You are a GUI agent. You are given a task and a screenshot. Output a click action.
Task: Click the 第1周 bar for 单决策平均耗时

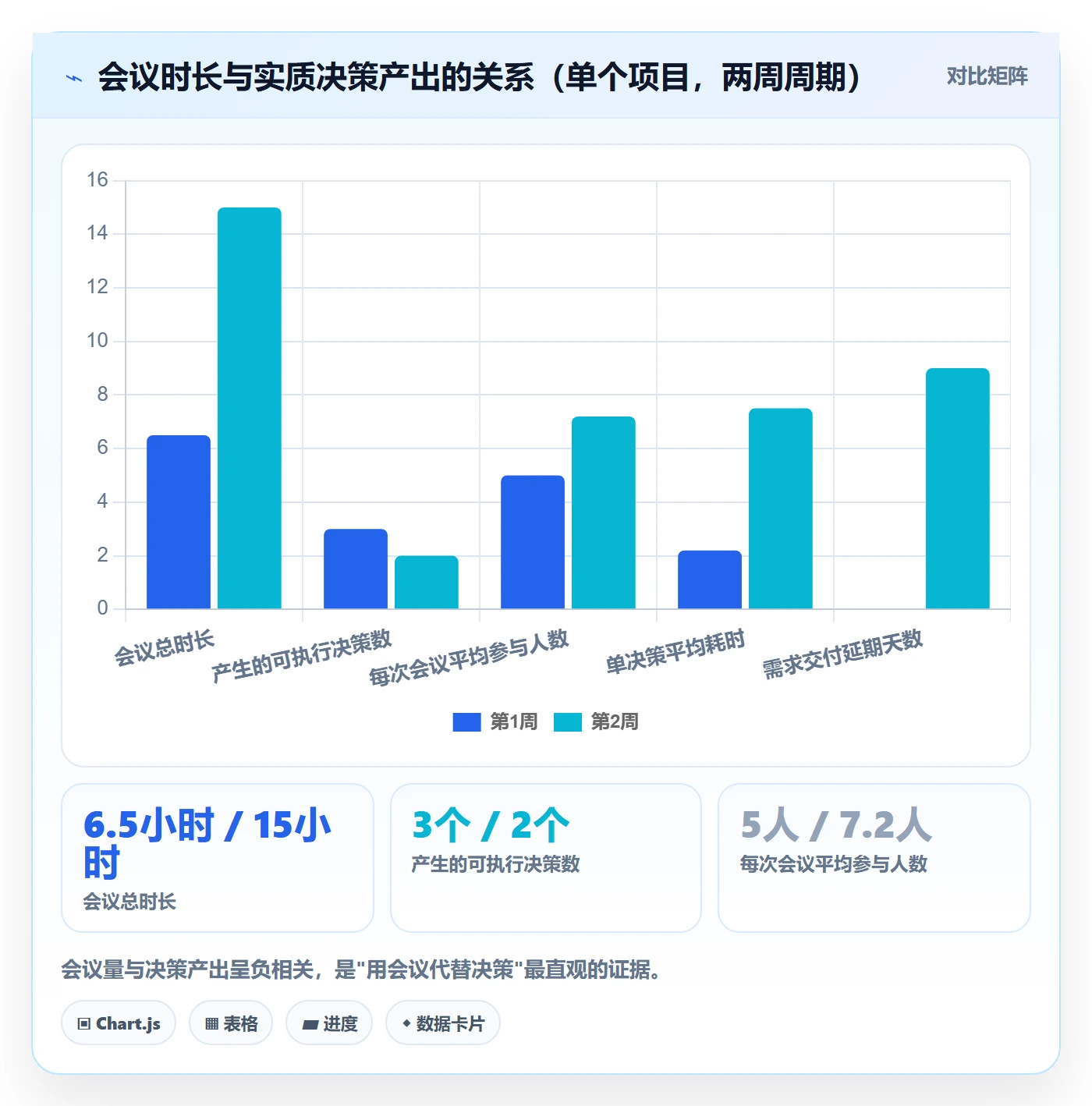coord(710,580)
